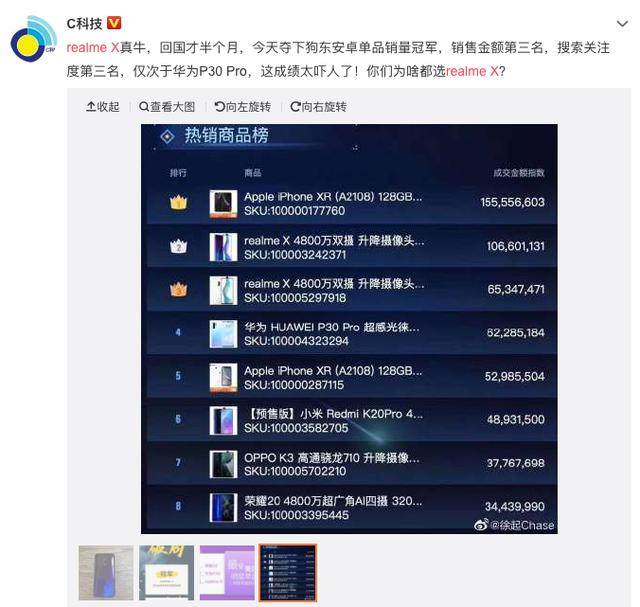Click the Redmi K20Pro product image
Image resolution: width=640 pixels, height=607 pixels.
click(223, 421)
